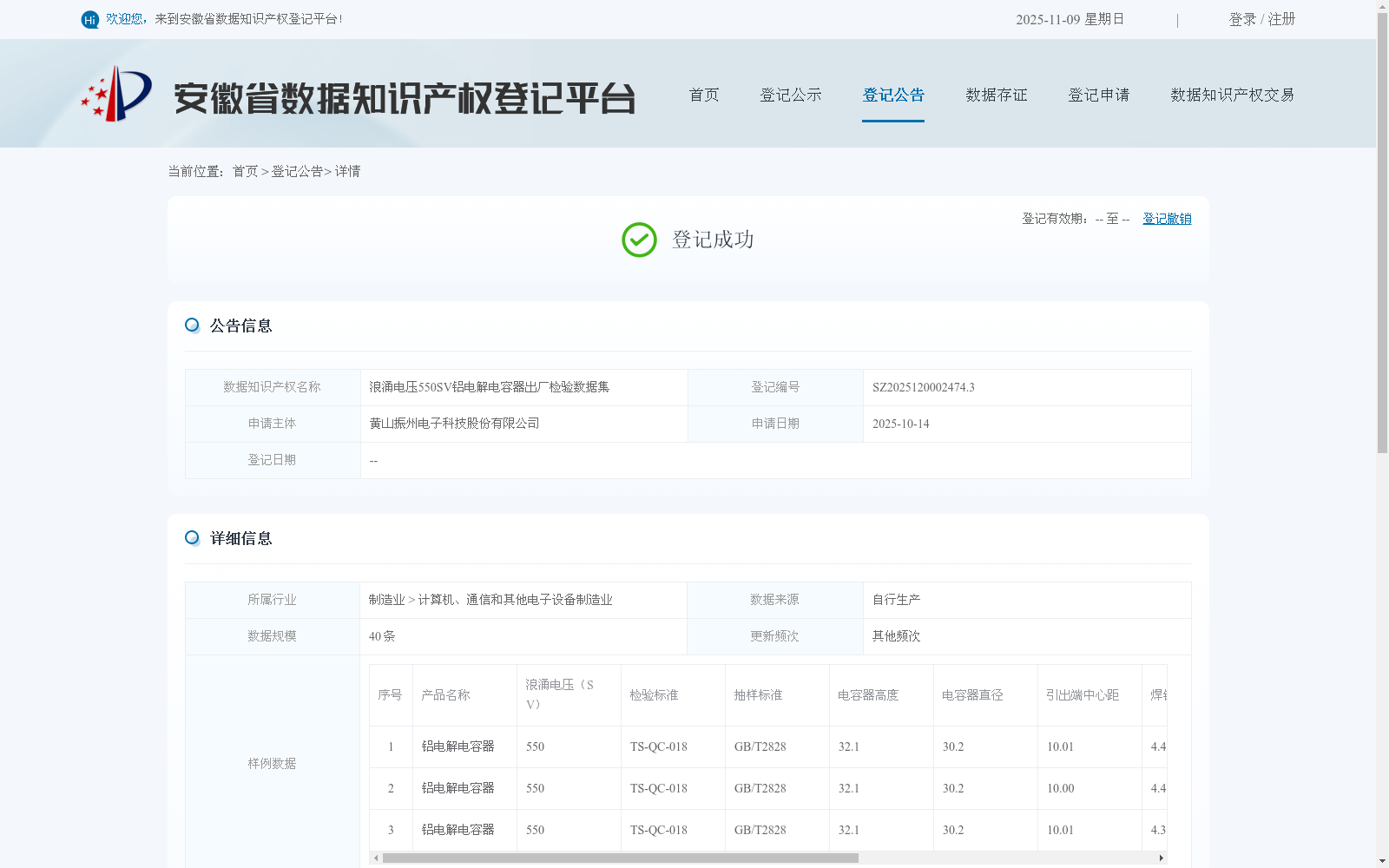Image resolution: width=1389 pixels, height=868 pixels.
Task: Click the 序号 column header
Action: point(390,695)
